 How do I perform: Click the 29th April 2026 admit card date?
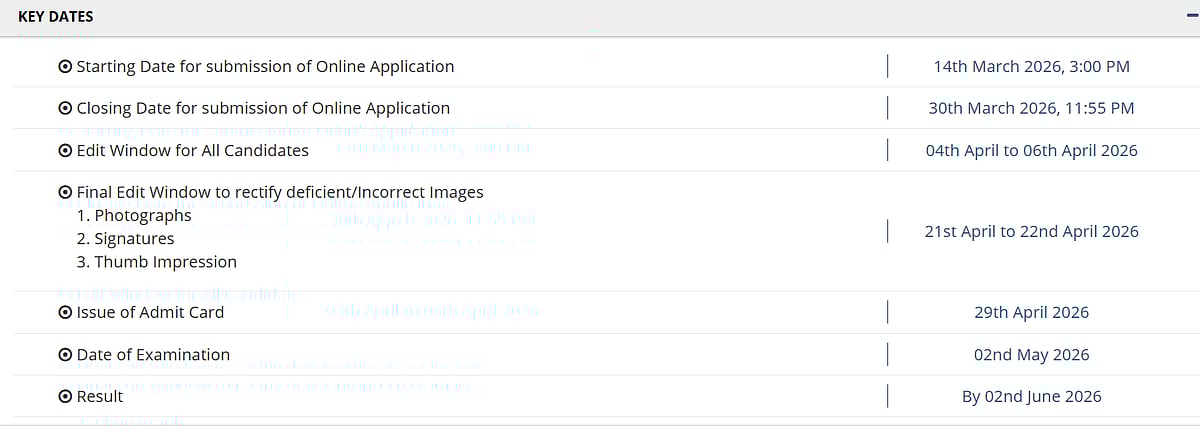click(1031, 313)
